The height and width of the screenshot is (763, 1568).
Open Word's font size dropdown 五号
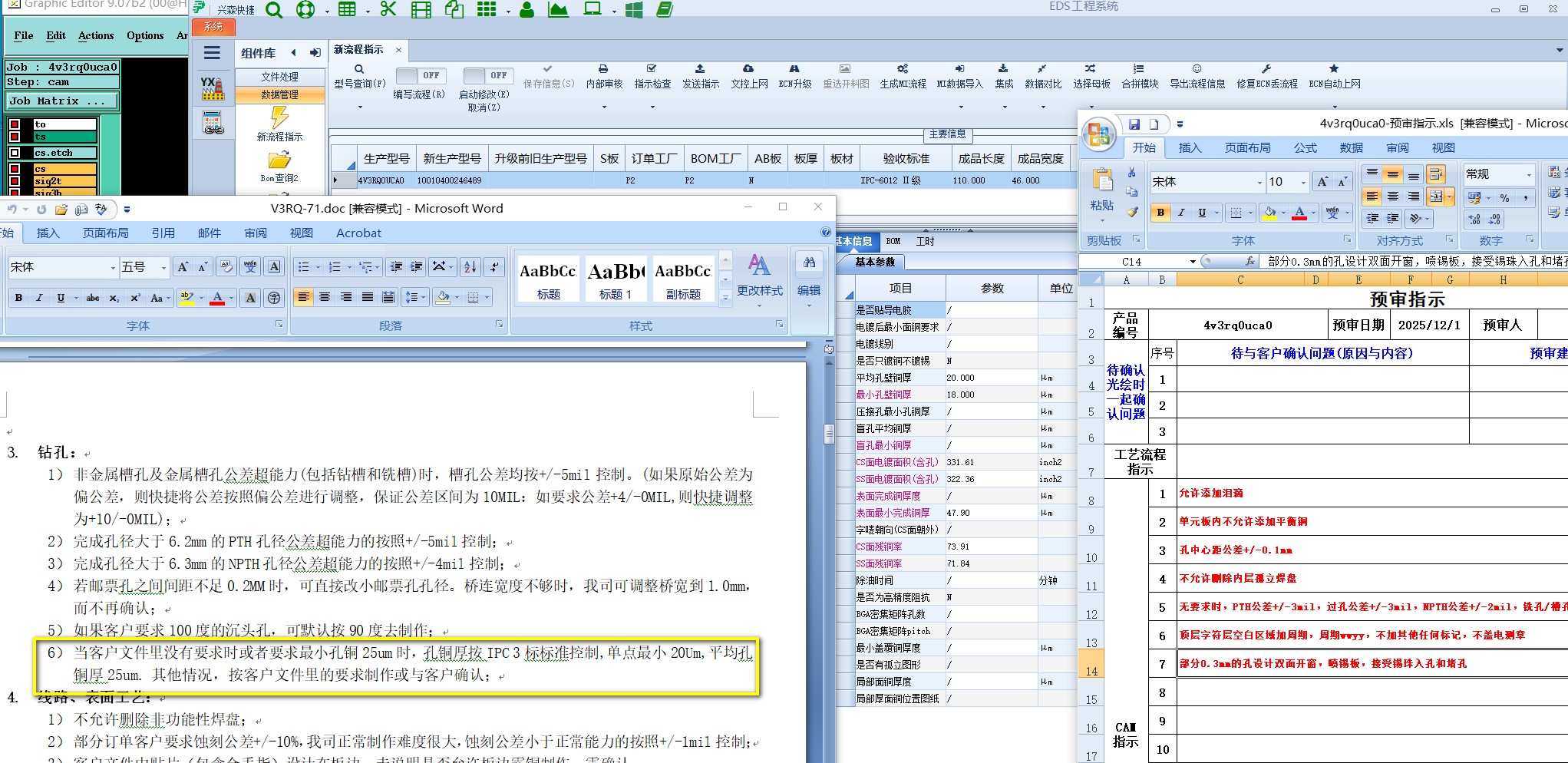click(x=163, y=267)
